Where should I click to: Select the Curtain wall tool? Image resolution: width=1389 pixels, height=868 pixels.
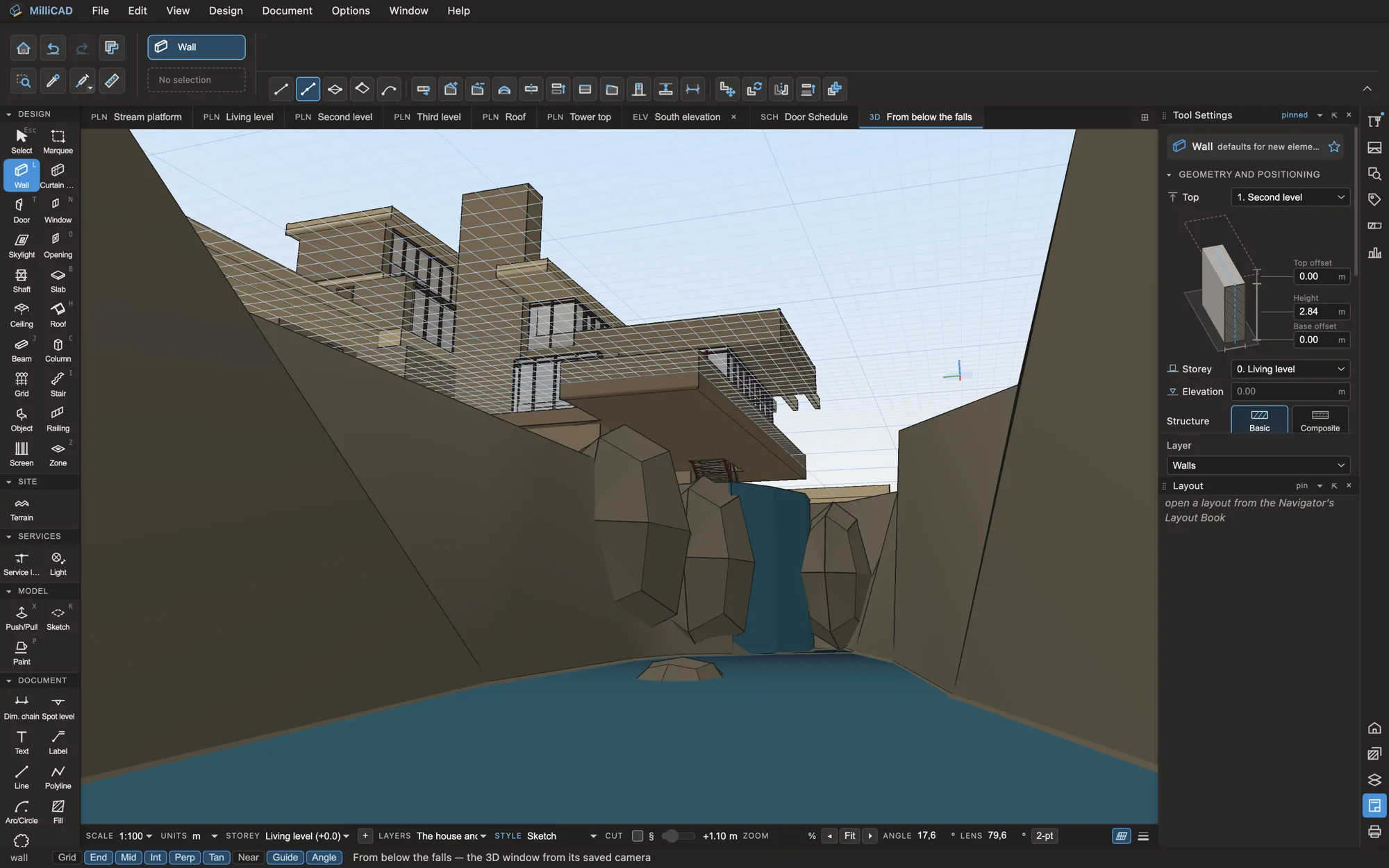tap(58, 176)
